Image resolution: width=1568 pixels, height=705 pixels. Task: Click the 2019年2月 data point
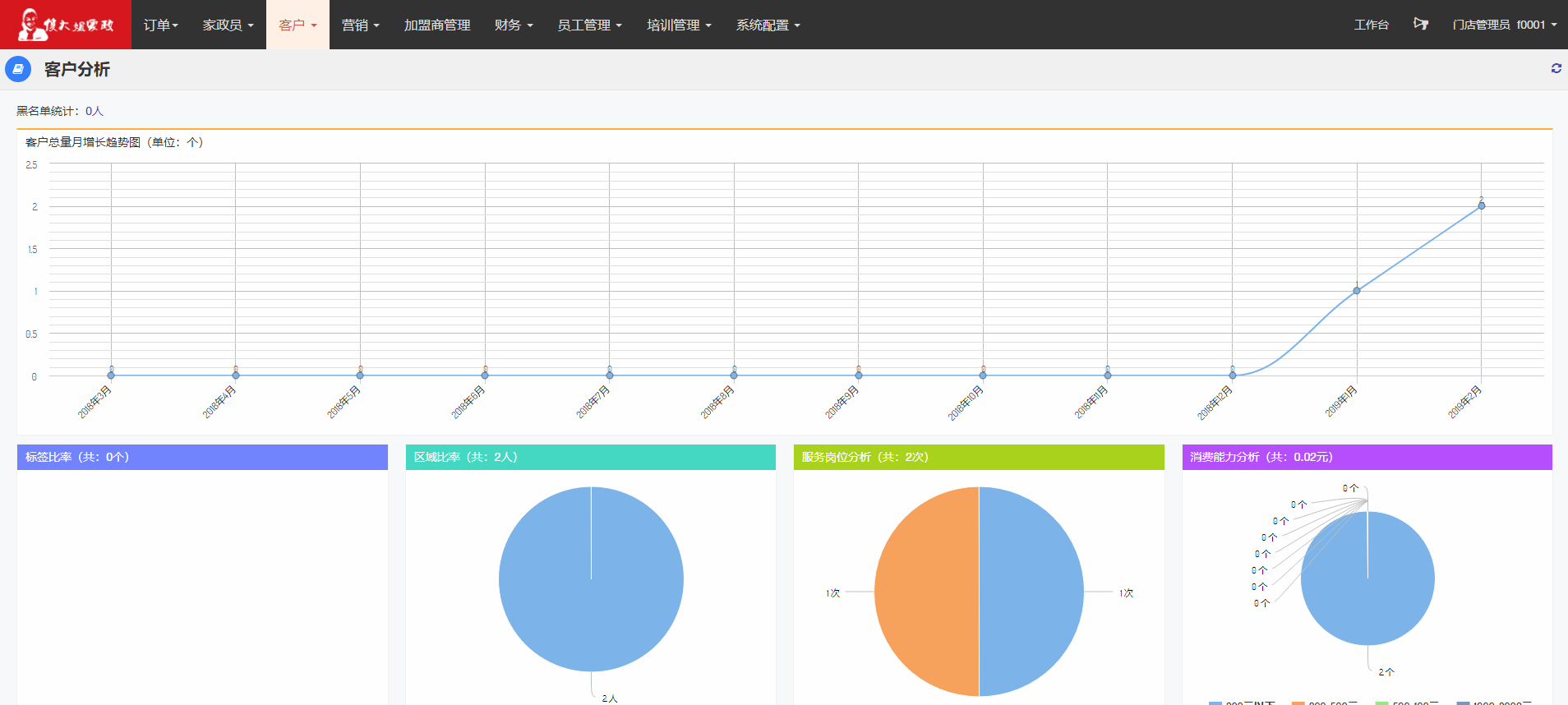(x=1482, y=205)
